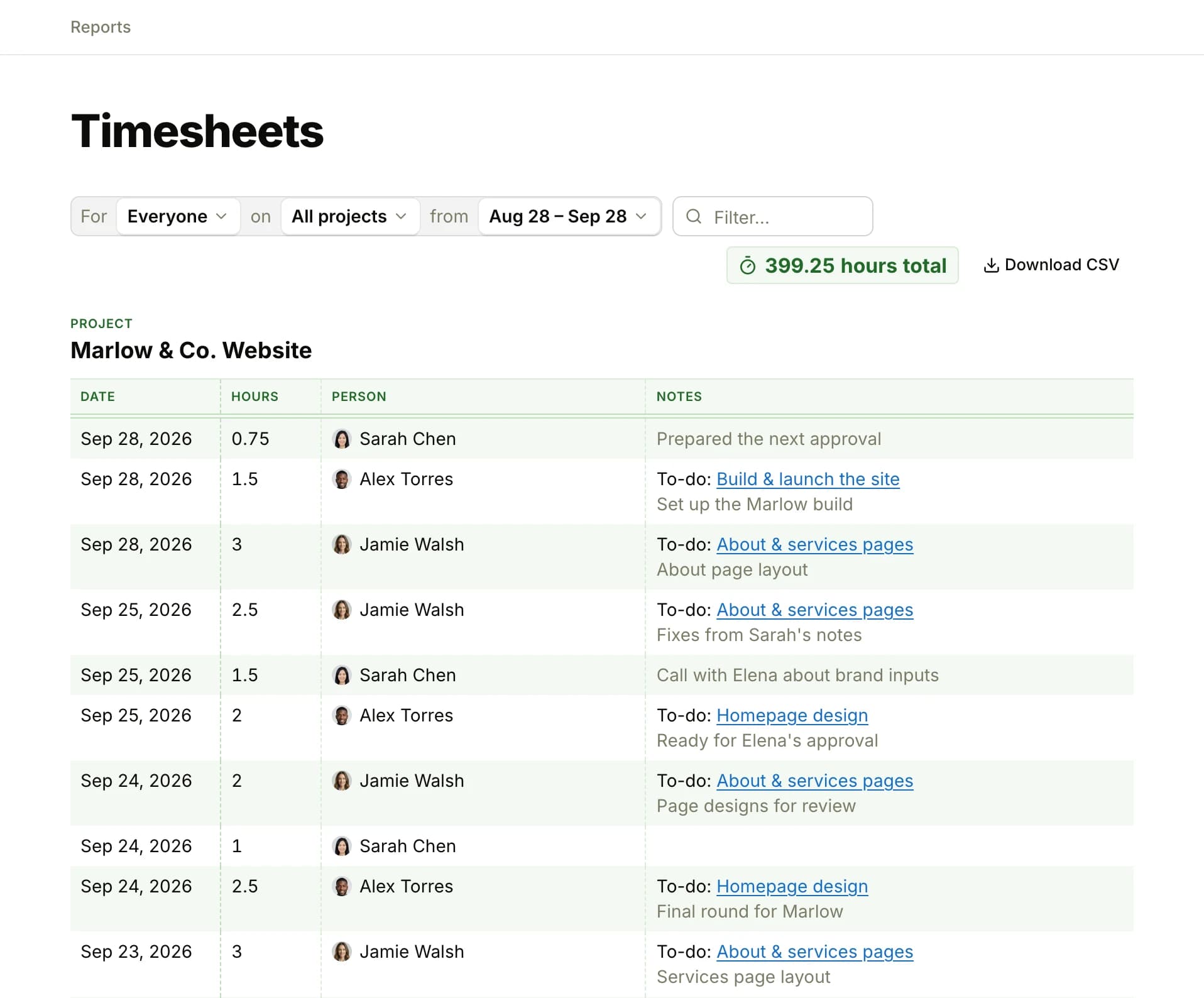The image size is (1204, 998).
Task: Open the Reports breadcrumb link
Action: click(x=101, y=27)
